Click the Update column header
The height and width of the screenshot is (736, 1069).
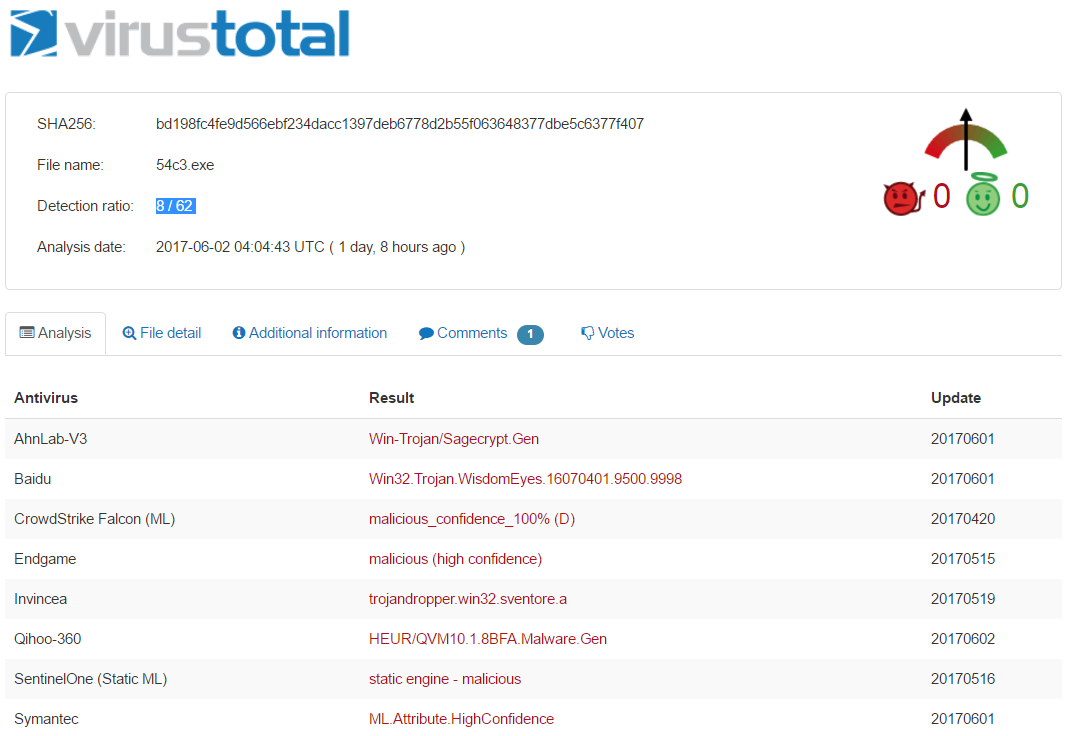[x=956, y=398]
